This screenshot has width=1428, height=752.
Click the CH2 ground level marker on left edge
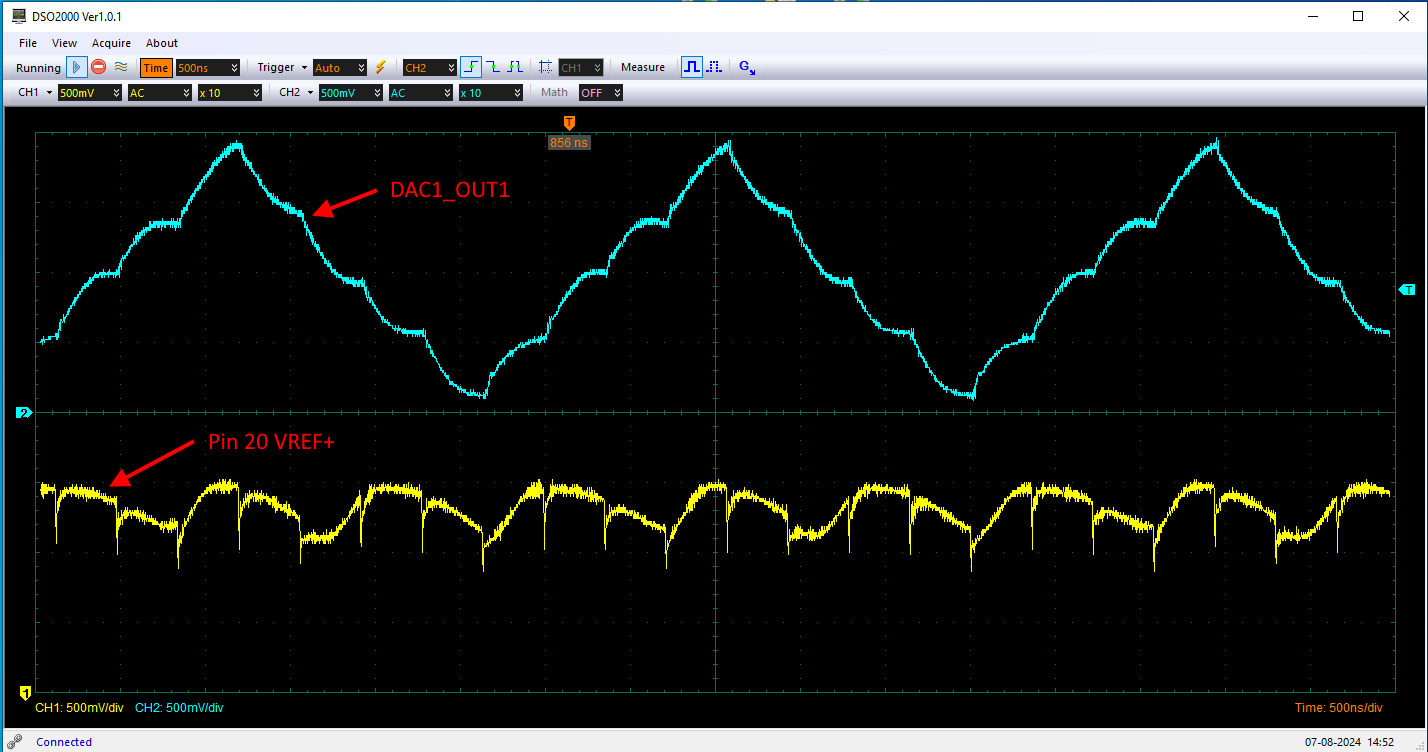point(23,412)
